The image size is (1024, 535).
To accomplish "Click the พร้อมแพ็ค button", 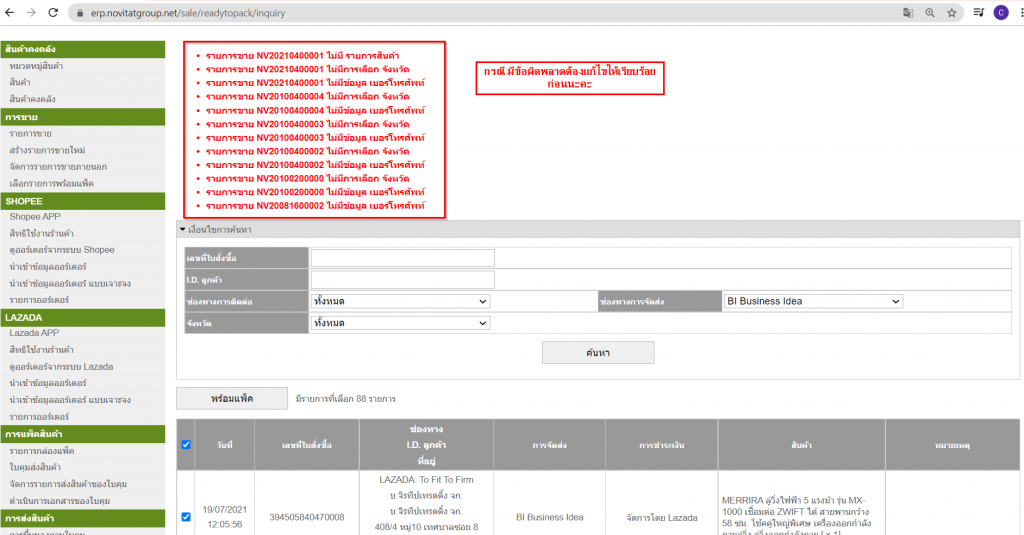I will (x=232, y=398).
